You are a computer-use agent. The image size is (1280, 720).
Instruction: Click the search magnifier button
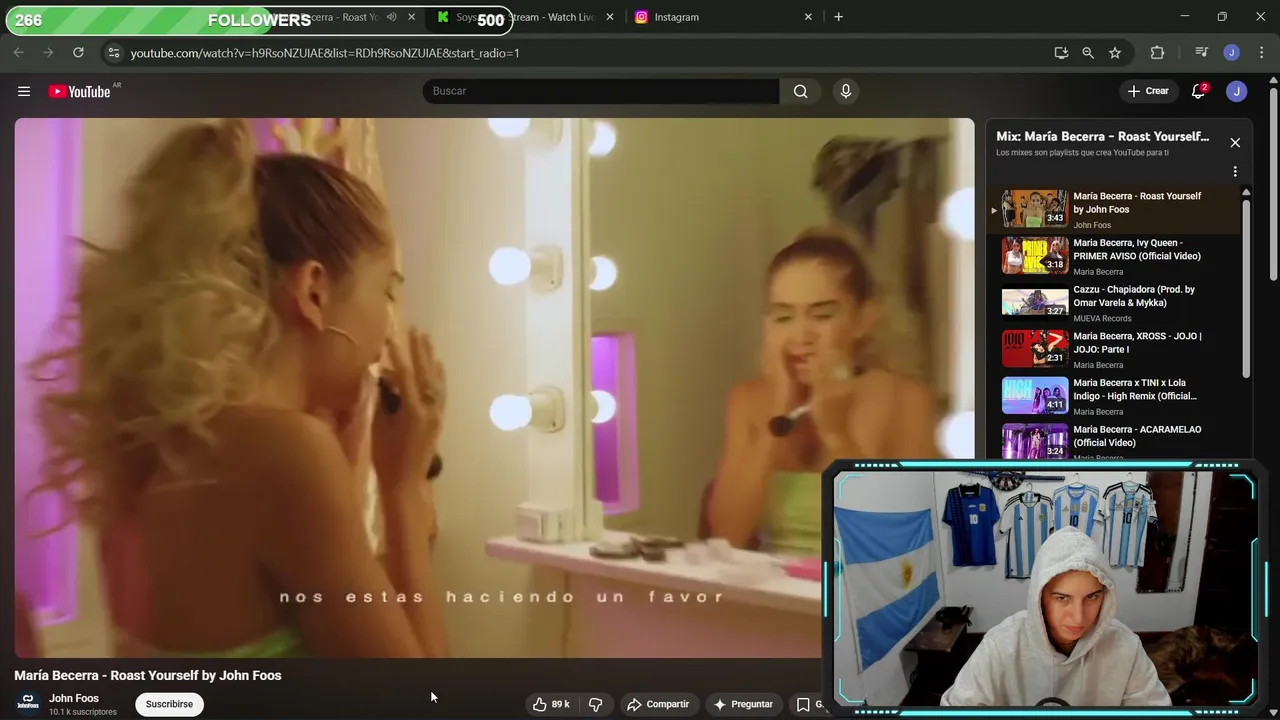[800, 91]
